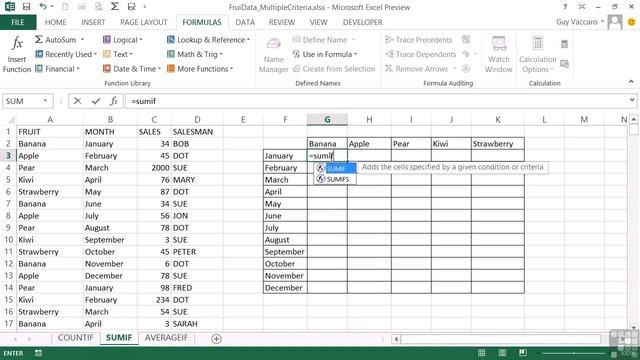Choose SUMIF from the autocomplete list
The width and height of the screenshot is (640, 360).
tap(335, 169)
